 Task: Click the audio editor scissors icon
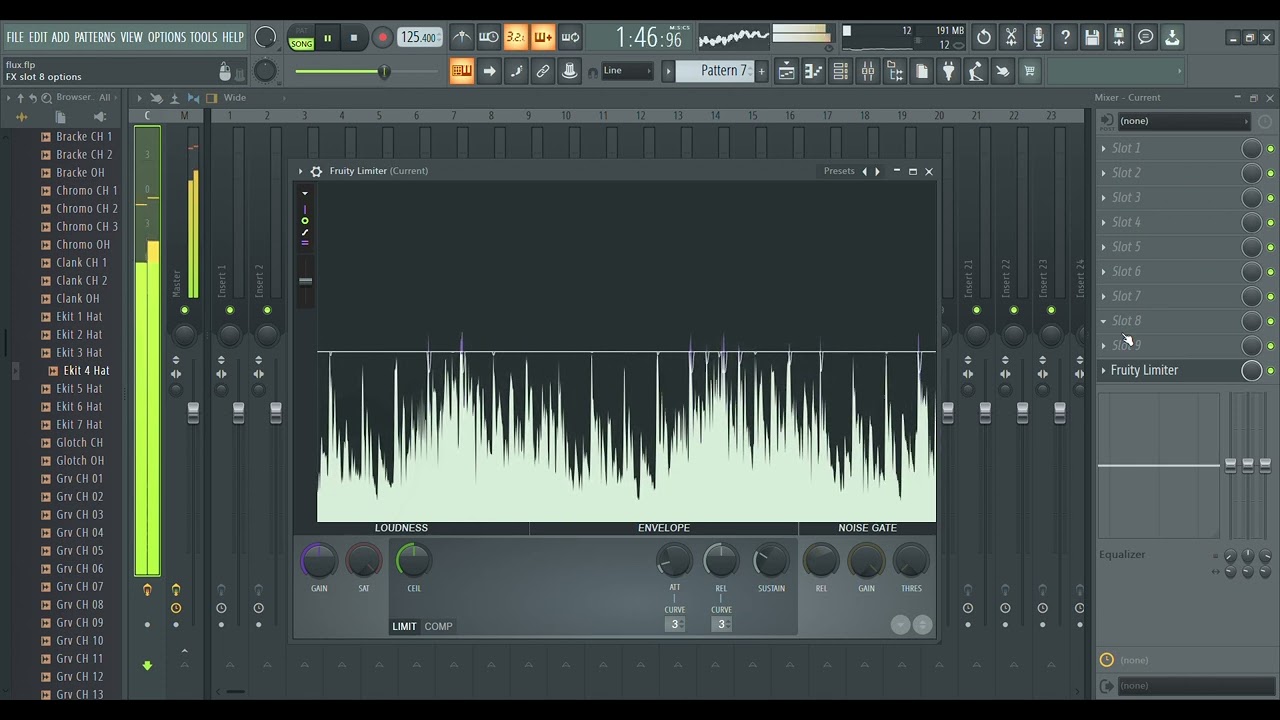[1011, 38]
